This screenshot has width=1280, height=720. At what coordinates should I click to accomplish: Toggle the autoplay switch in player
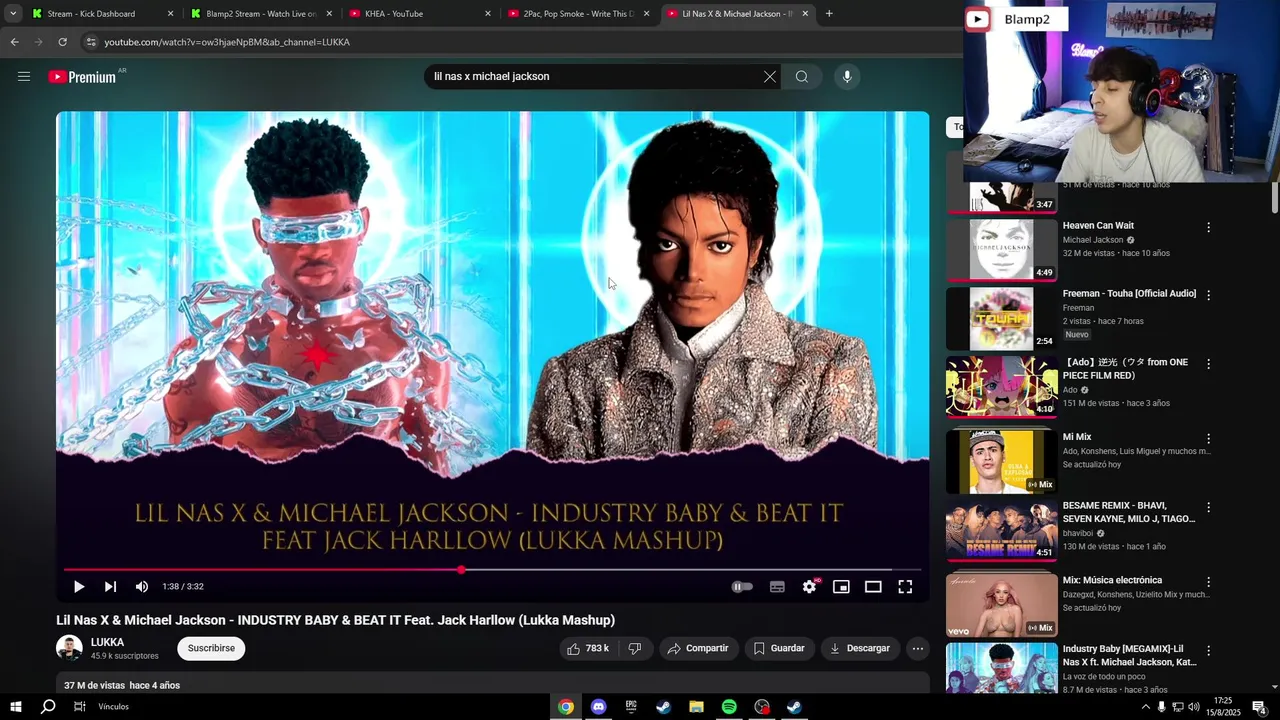742,587
